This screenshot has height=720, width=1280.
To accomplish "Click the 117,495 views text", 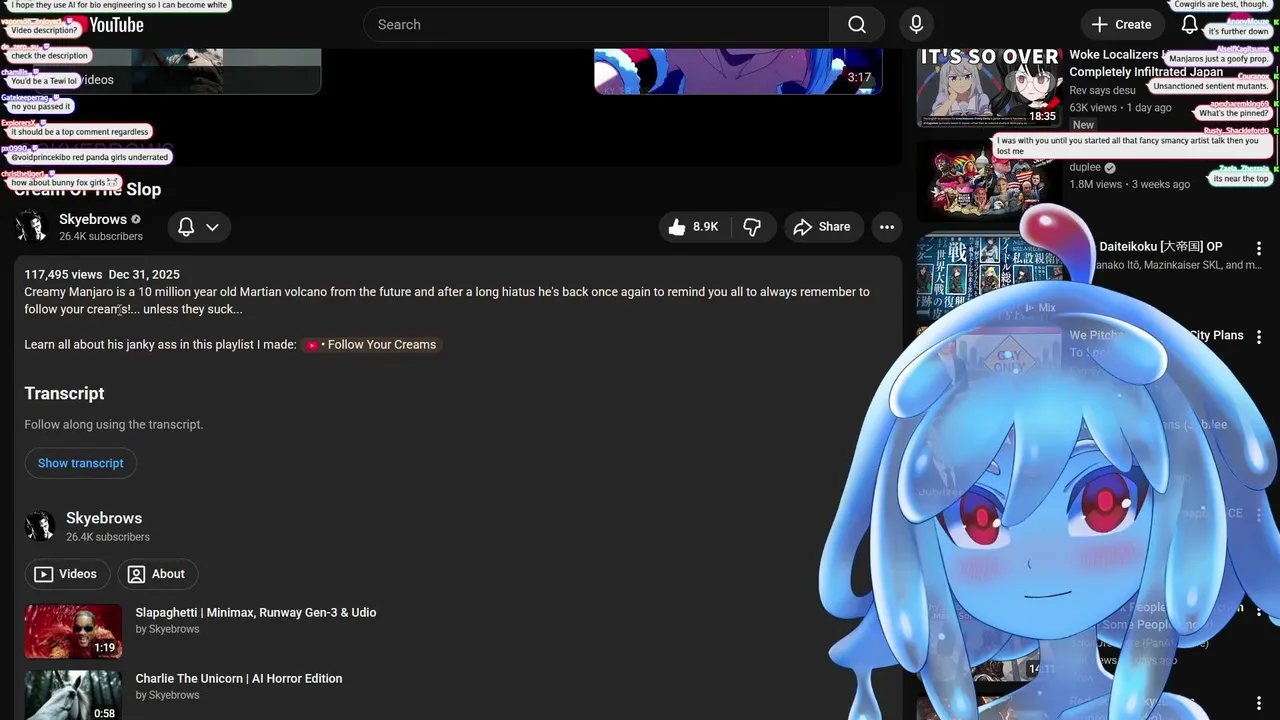I will coord(63,274).
